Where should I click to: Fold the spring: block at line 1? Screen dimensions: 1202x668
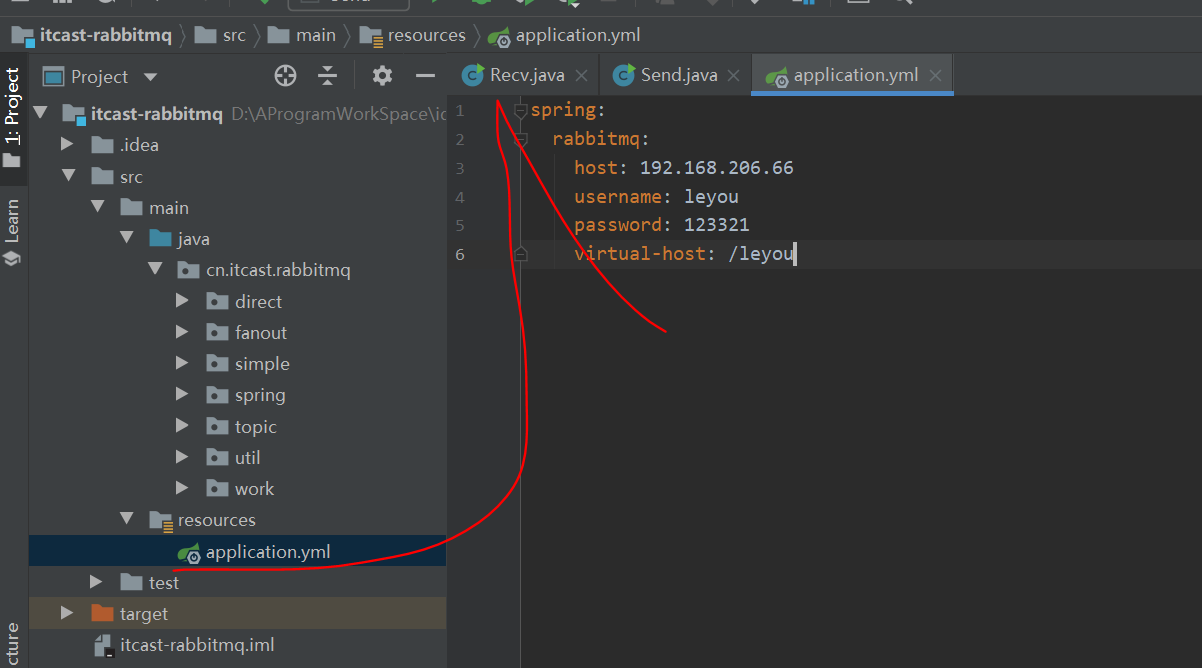(x=520, y=110)
